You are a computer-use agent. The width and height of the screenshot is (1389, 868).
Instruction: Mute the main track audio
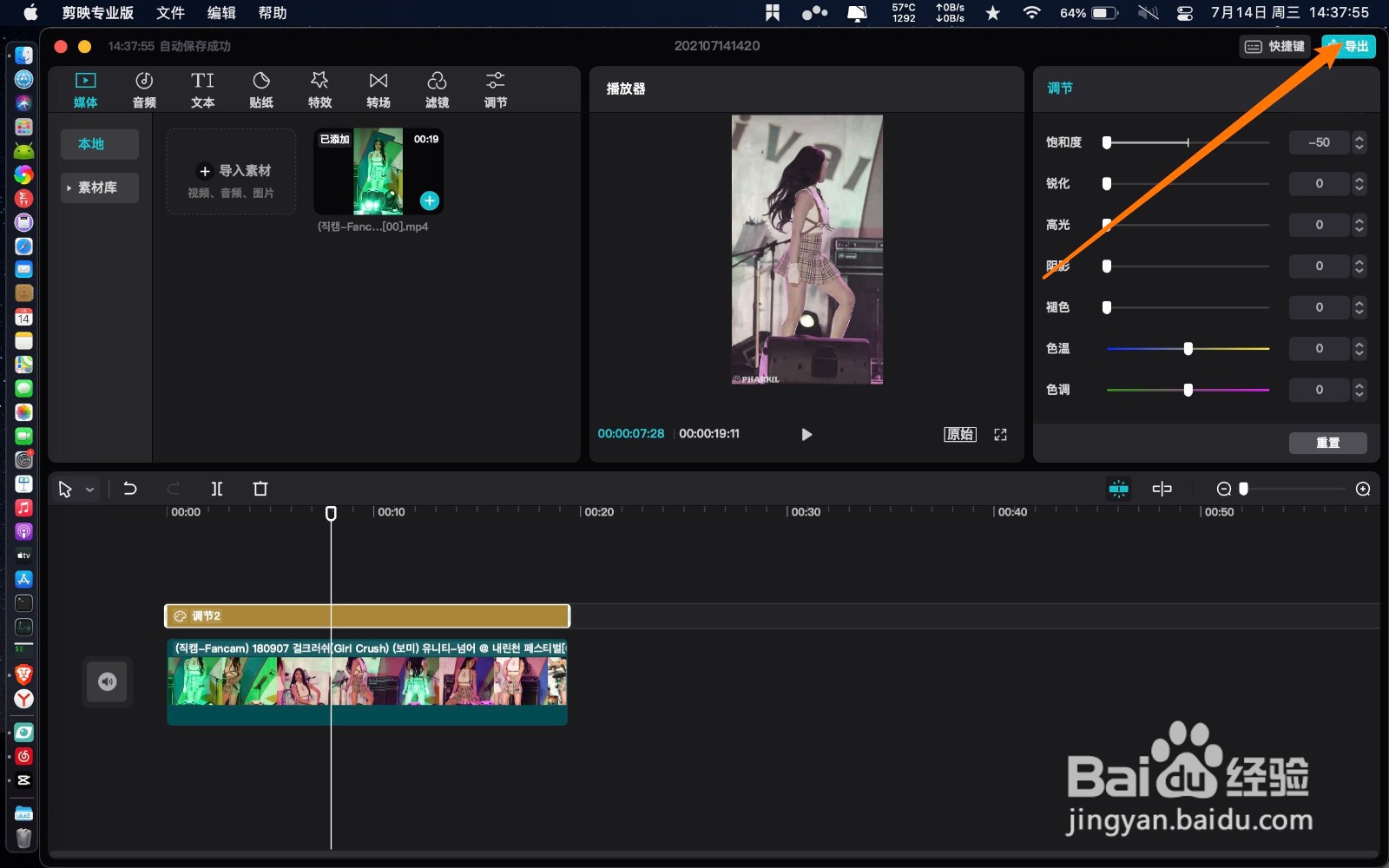[108, 681]
